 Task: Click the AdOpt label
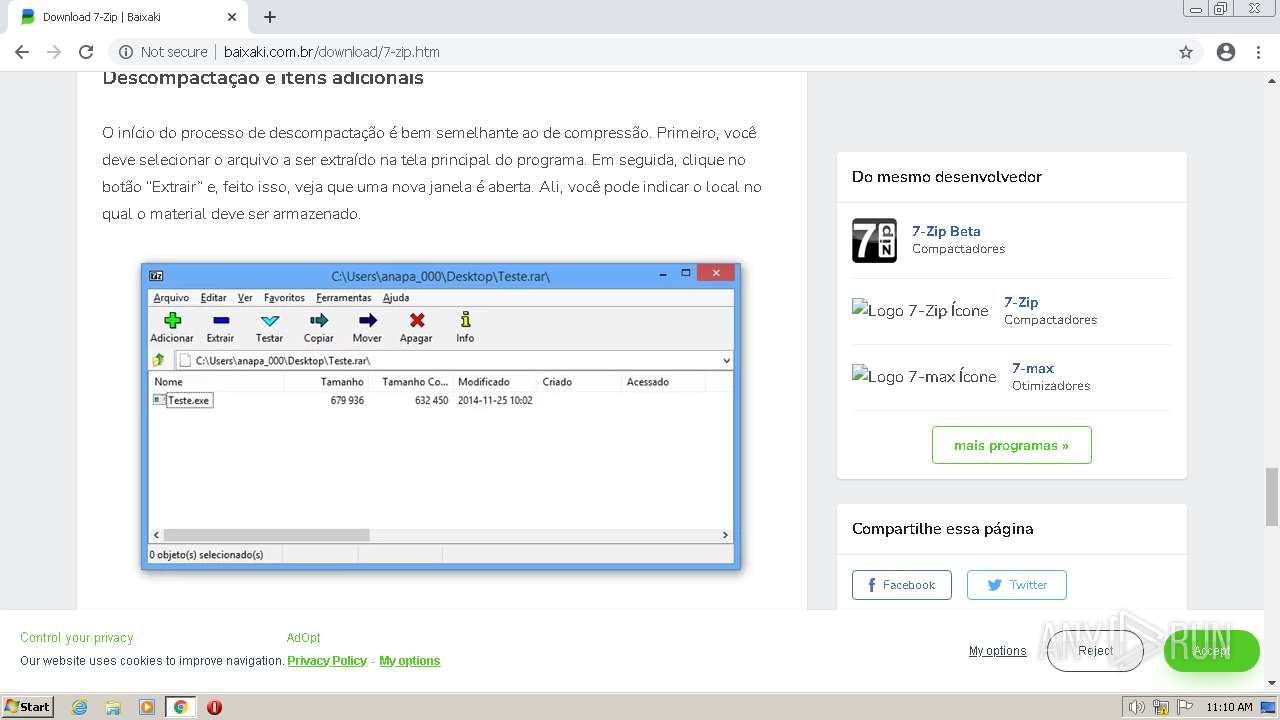pos(303,638)
